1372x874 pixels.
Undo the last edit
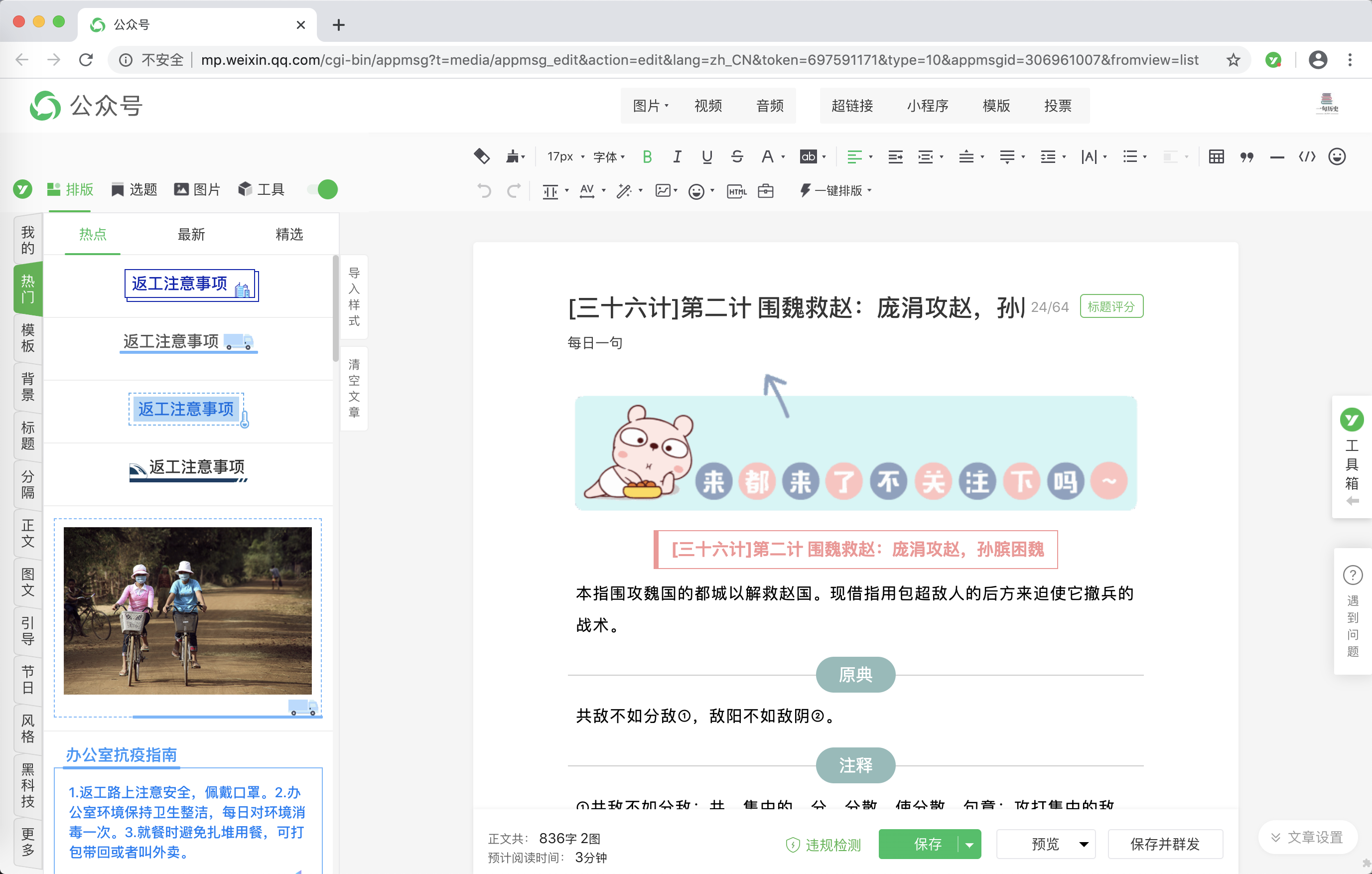[484, 191]
